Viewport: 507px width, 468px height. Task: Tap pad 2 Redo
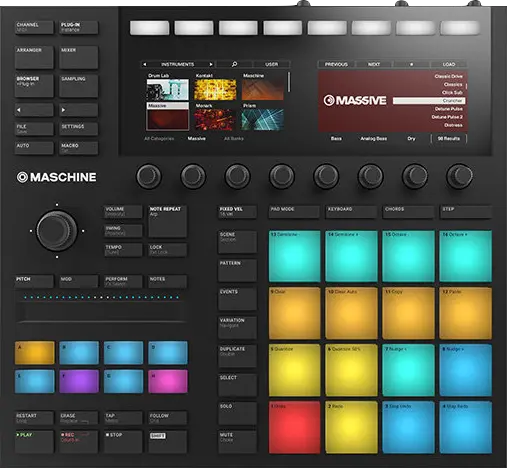[x=351, y=427]
